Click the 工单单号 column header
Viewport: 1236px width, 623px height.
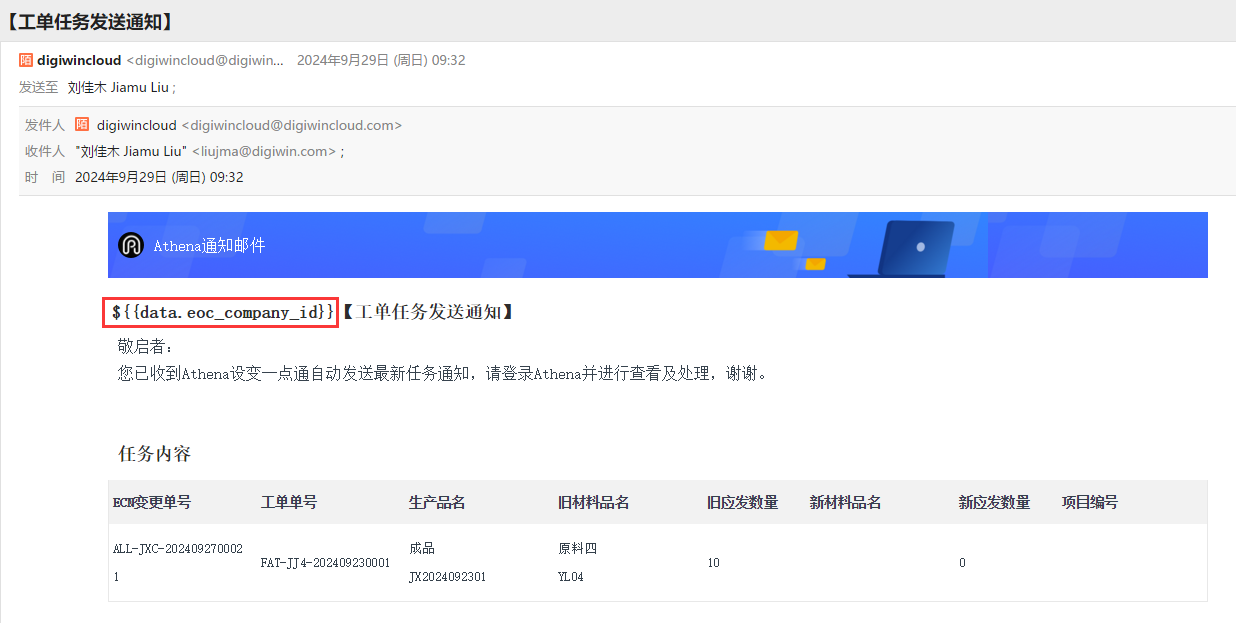[289, 502]
